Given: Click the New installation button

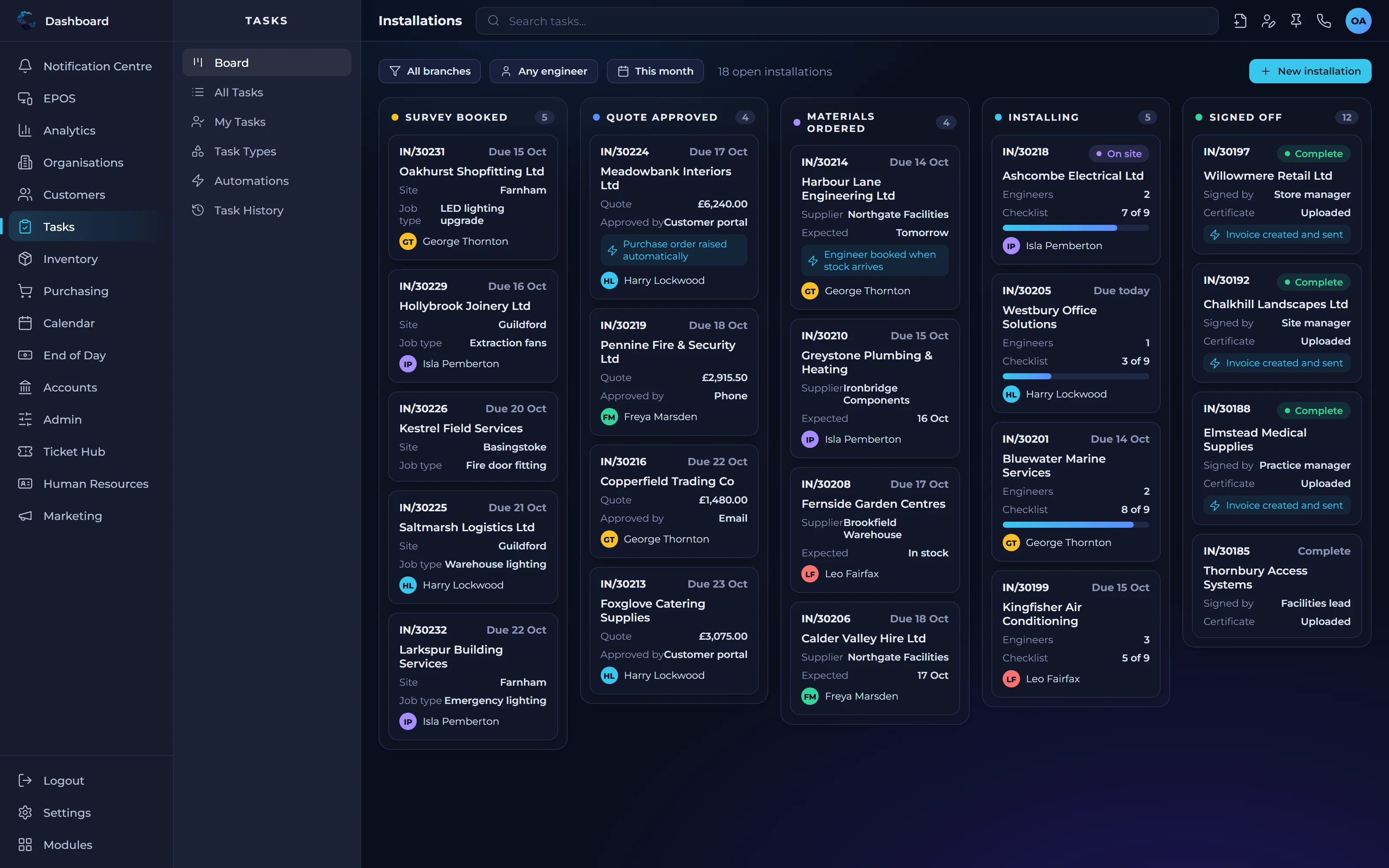Looking at the screenshot, I should tap(1310, 71).
